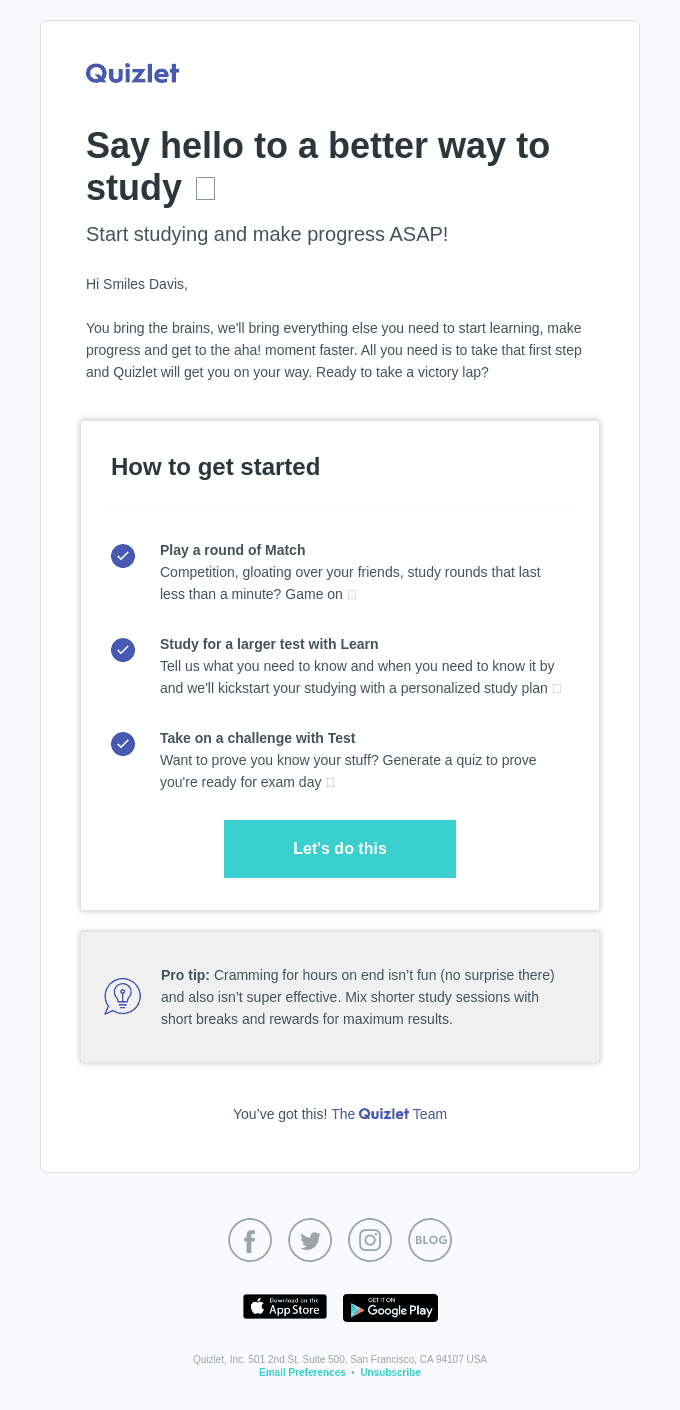
Task: Click the How to get started heading
Action: click(x=216, y=467)
